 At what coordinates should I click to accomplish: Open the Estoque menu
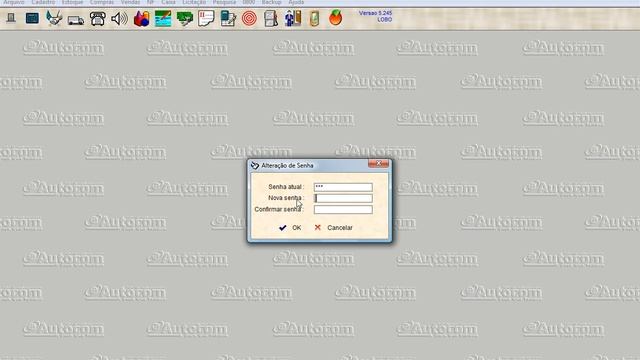point(73,2)
